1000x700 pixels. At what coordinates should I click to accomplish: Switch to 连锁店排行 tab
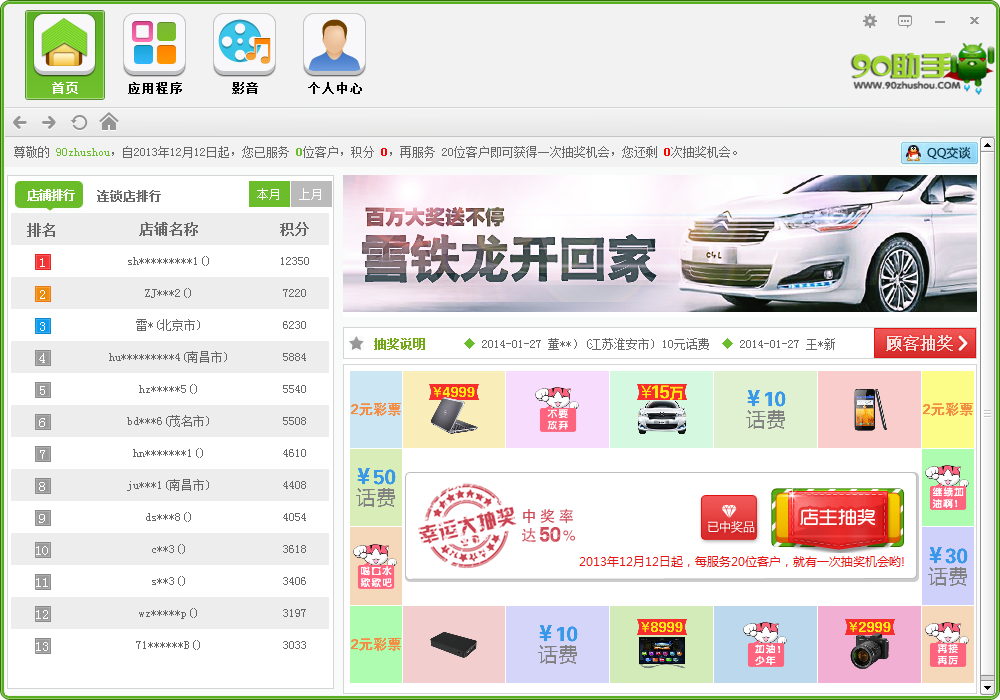(128, 196)
